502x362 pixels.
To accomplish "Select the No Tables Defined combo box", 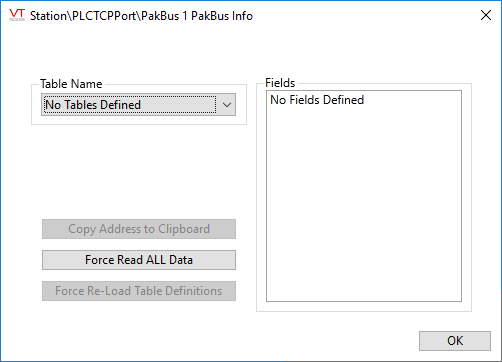I will click(138, 105).
